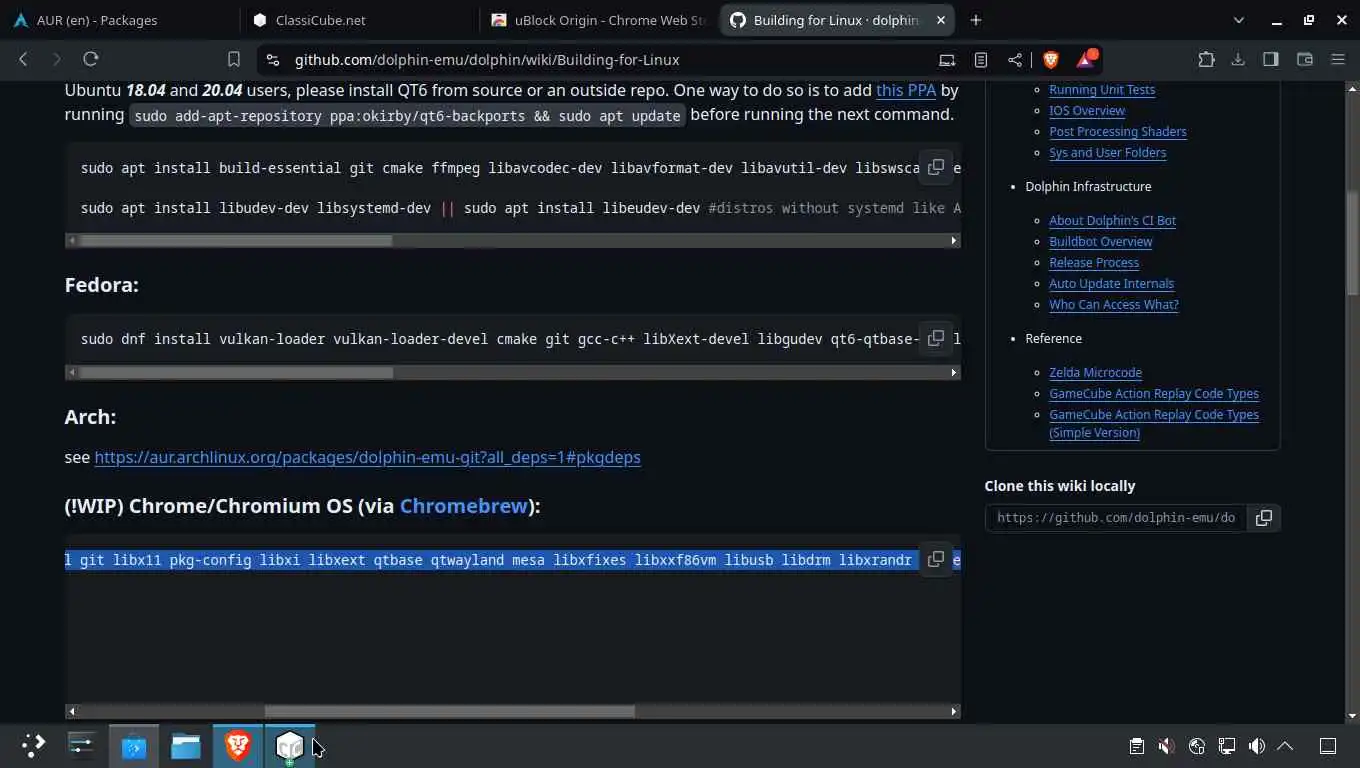Screen dimensions: 1360x768
Task: Click the muted audio tray icon
Action: tap(1166, 746)
